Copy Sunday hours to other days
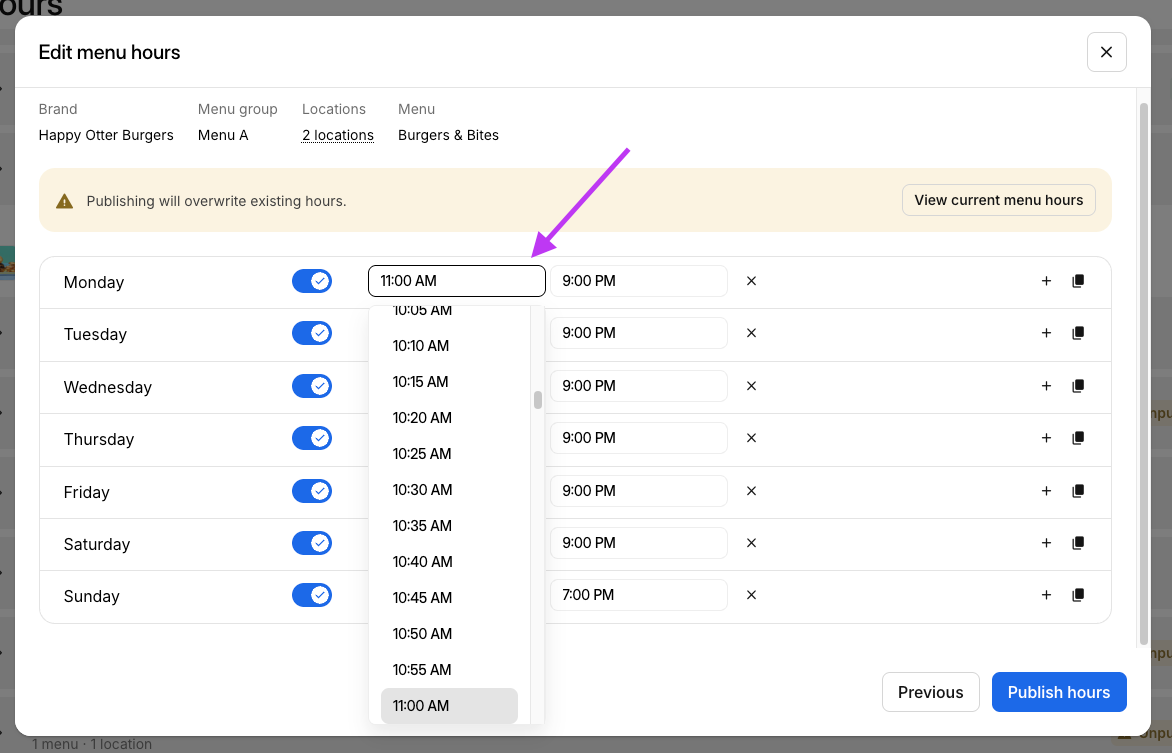 coord(1078,595)
